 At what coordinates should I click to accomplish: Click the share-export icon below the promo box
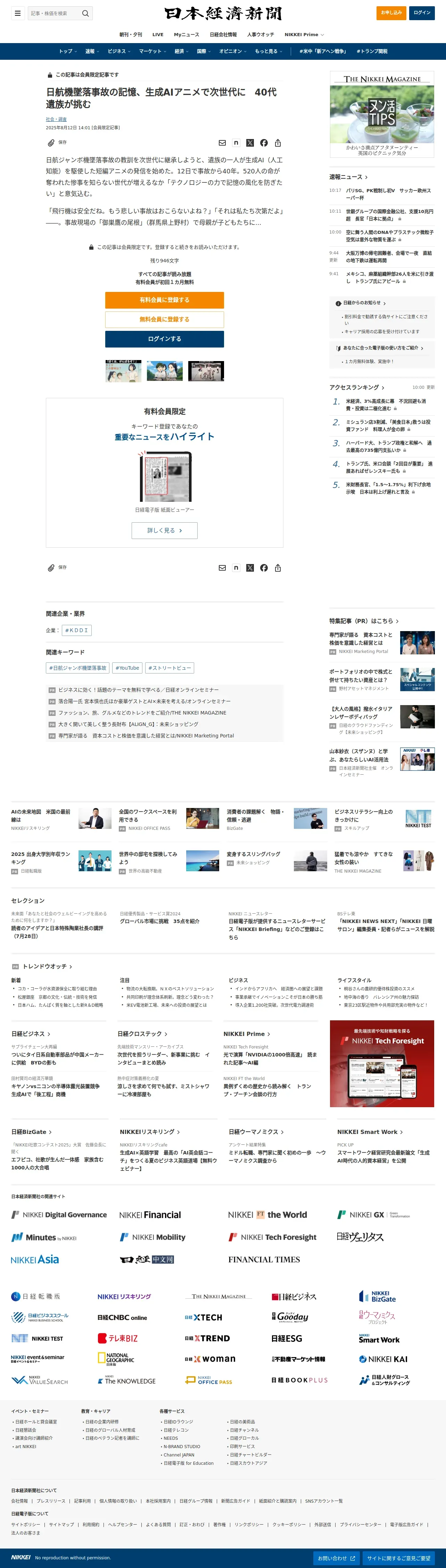pyautogui.click(x=278, y=567)
